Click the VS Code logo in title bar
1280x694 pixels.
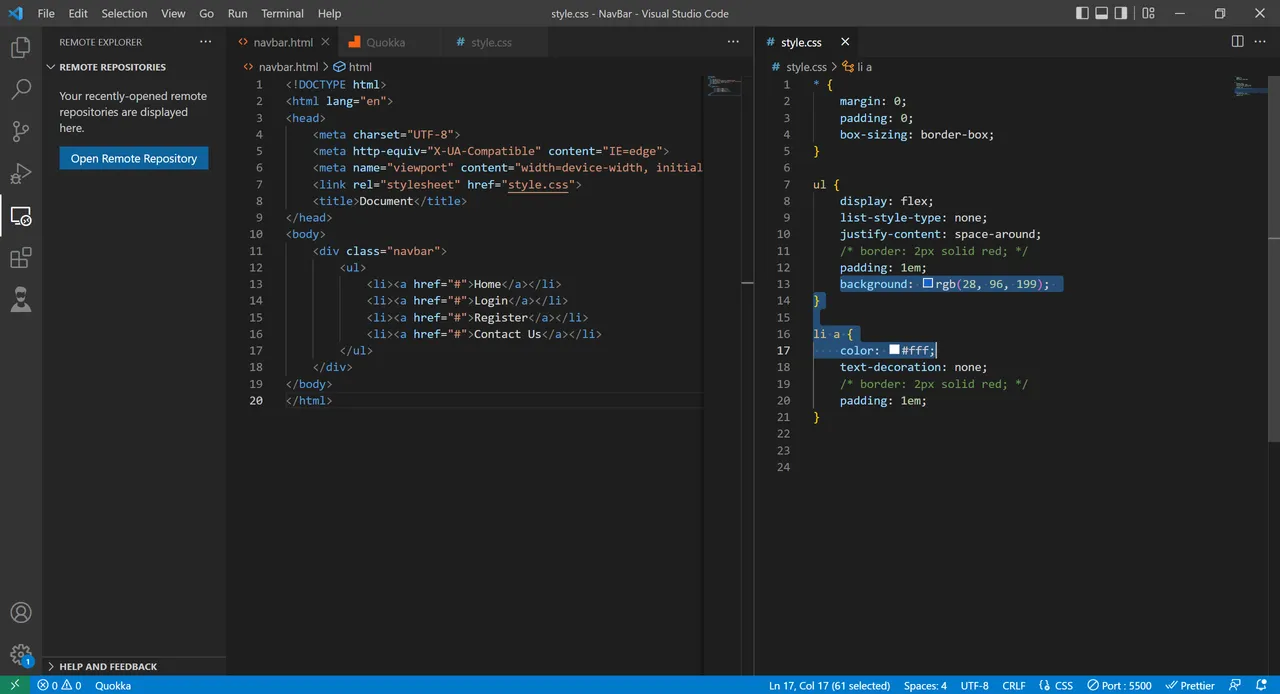point(15,13)
